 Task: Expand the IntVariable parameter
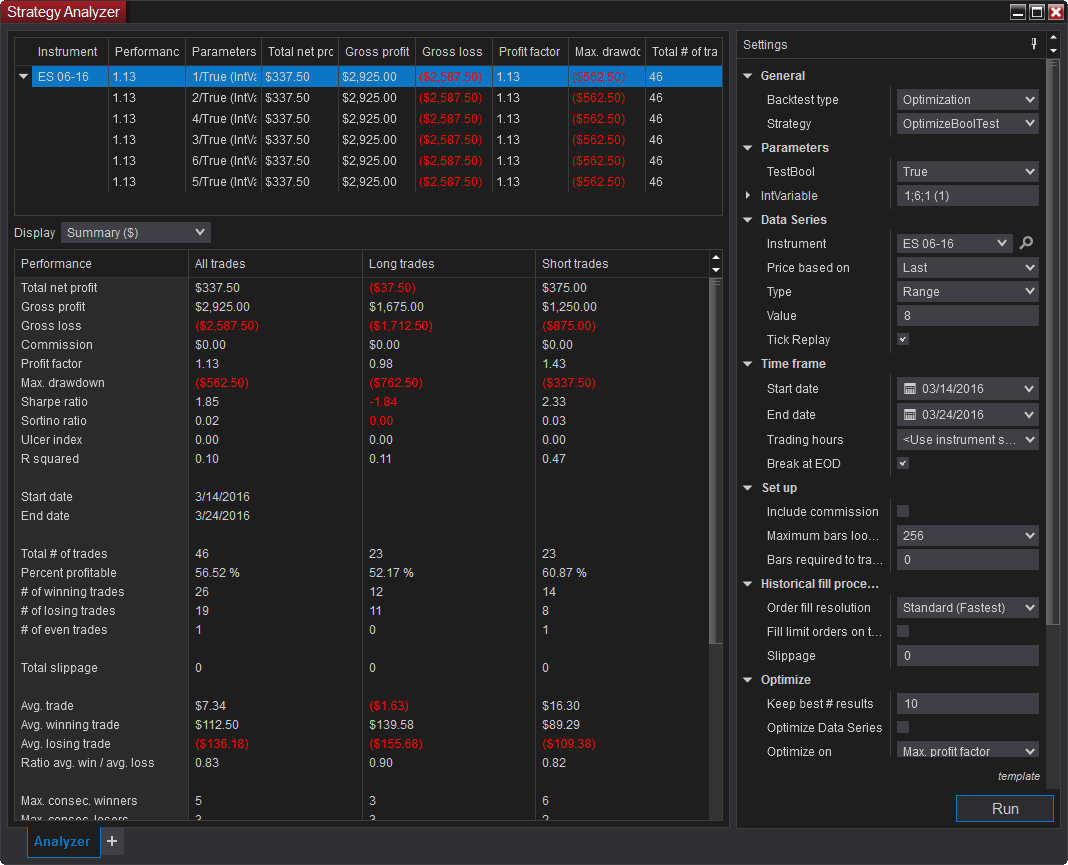coord(748,195)
